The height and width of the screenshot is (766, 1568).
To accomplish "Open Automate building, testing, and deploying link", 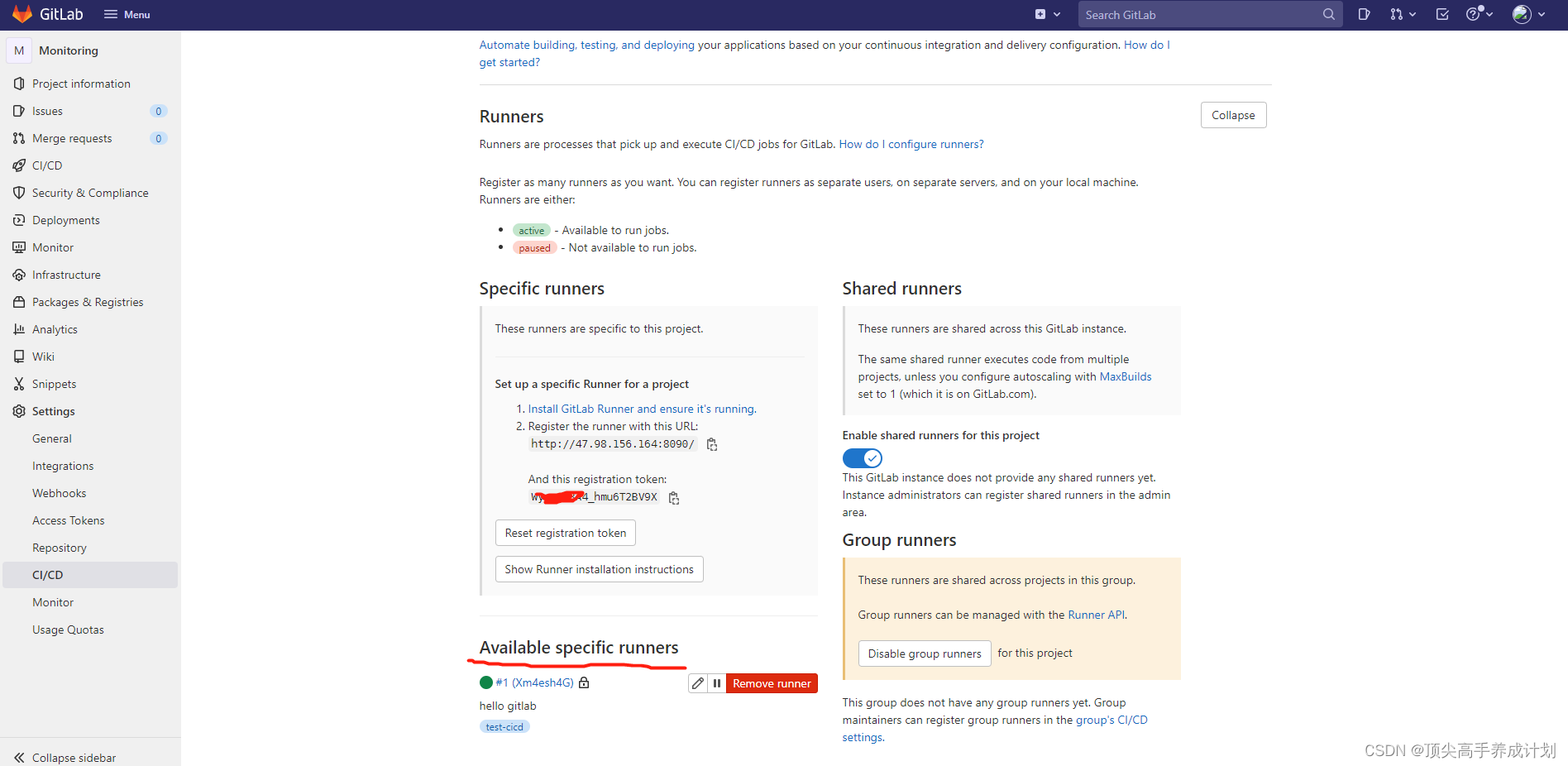I will (587, 45).
